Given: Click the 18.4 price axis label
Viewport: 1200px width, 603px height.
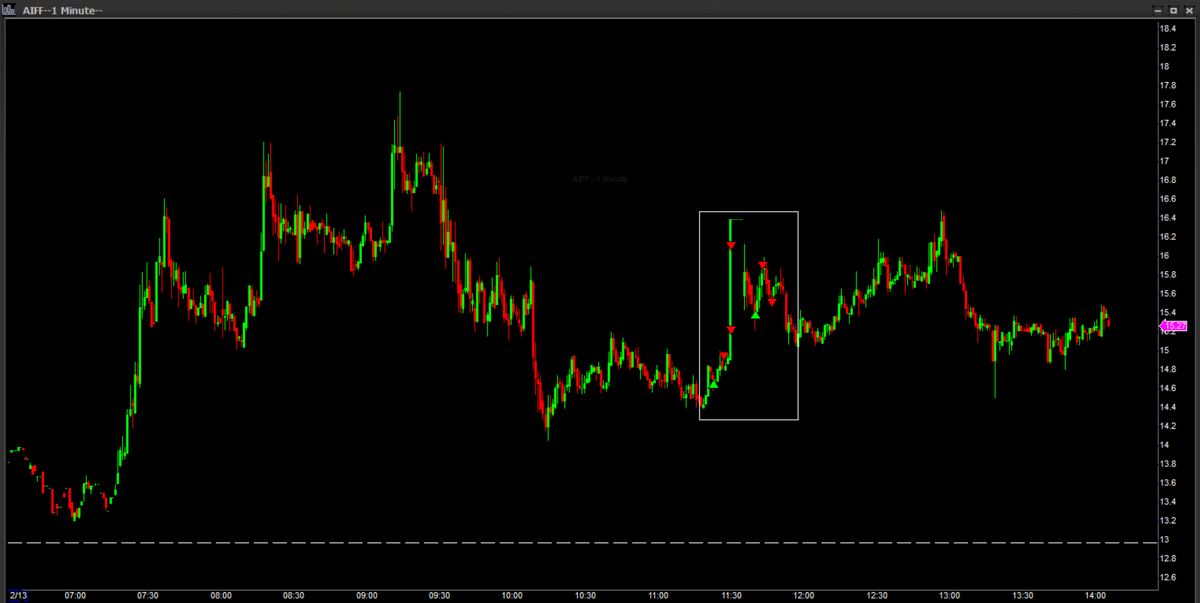Looking at the screenshot, I should [x=1166, y=28].
